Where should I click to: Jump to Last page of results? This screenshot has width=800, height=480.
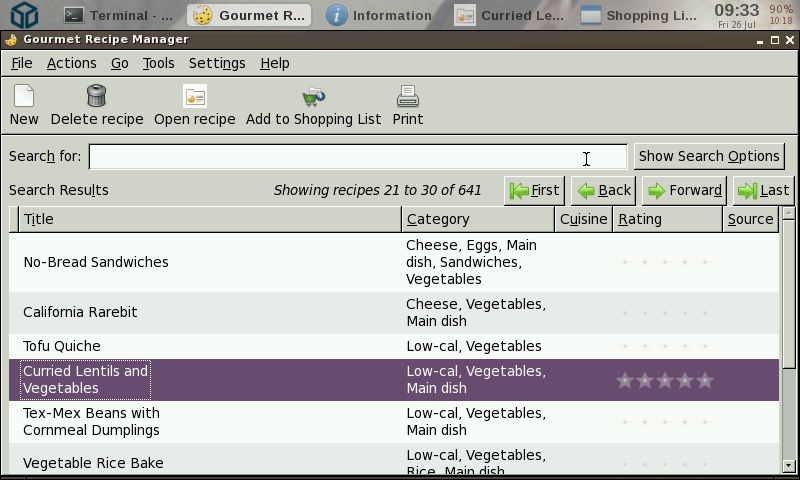(x=763, y=190)
